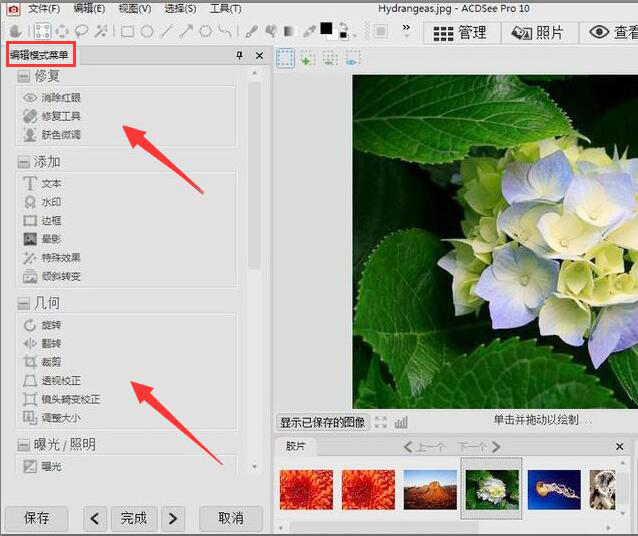Expand the toolbar overflow chevron
The width and height of the screenshot is (638, 536).
click(406, 27)
